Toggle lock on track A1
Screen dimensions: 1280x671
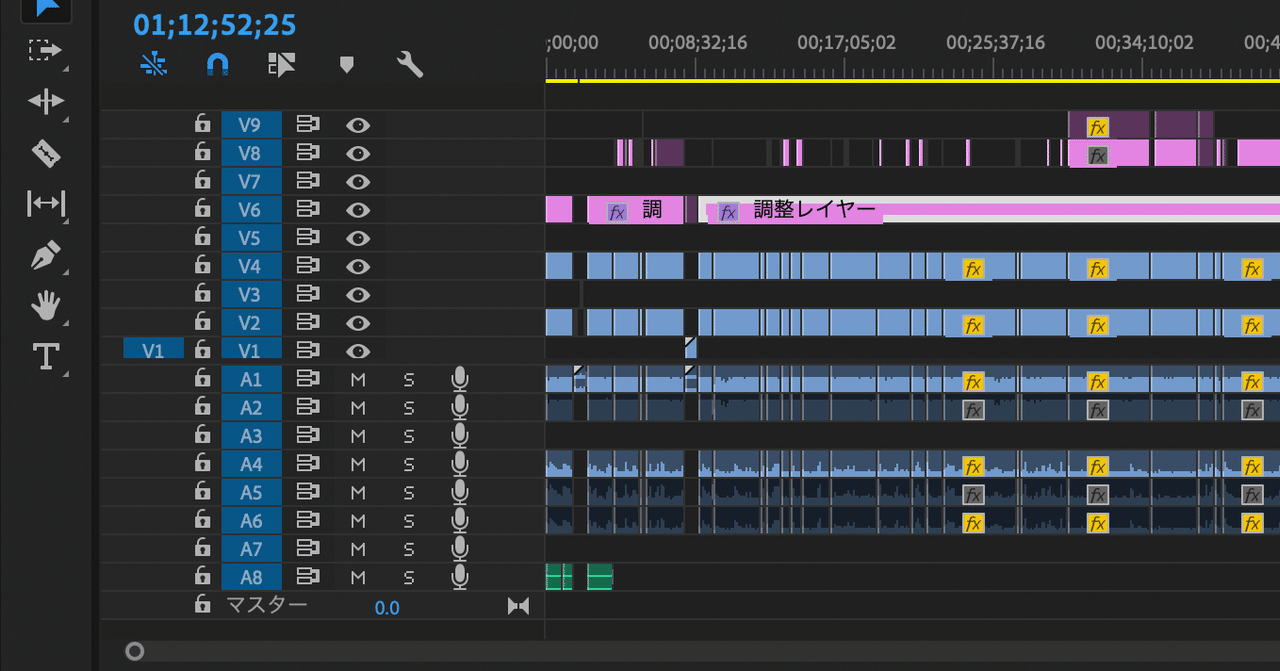pos(202,378)
